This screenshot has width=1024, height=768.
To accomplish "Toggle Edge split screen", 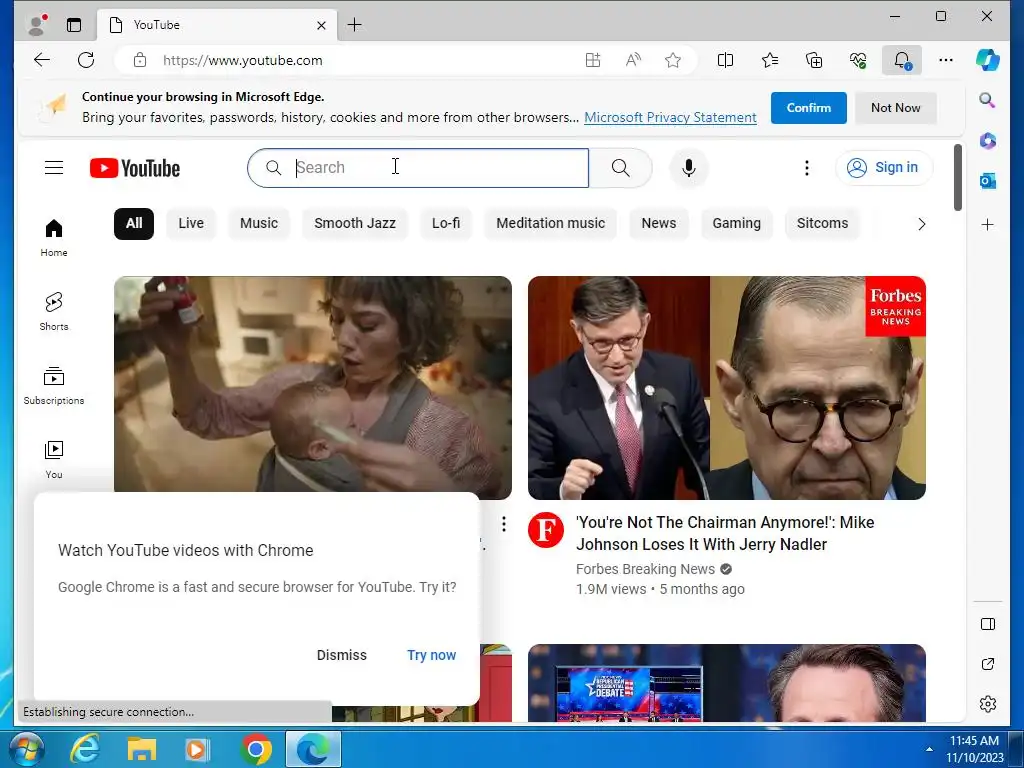I will (725, 60).
